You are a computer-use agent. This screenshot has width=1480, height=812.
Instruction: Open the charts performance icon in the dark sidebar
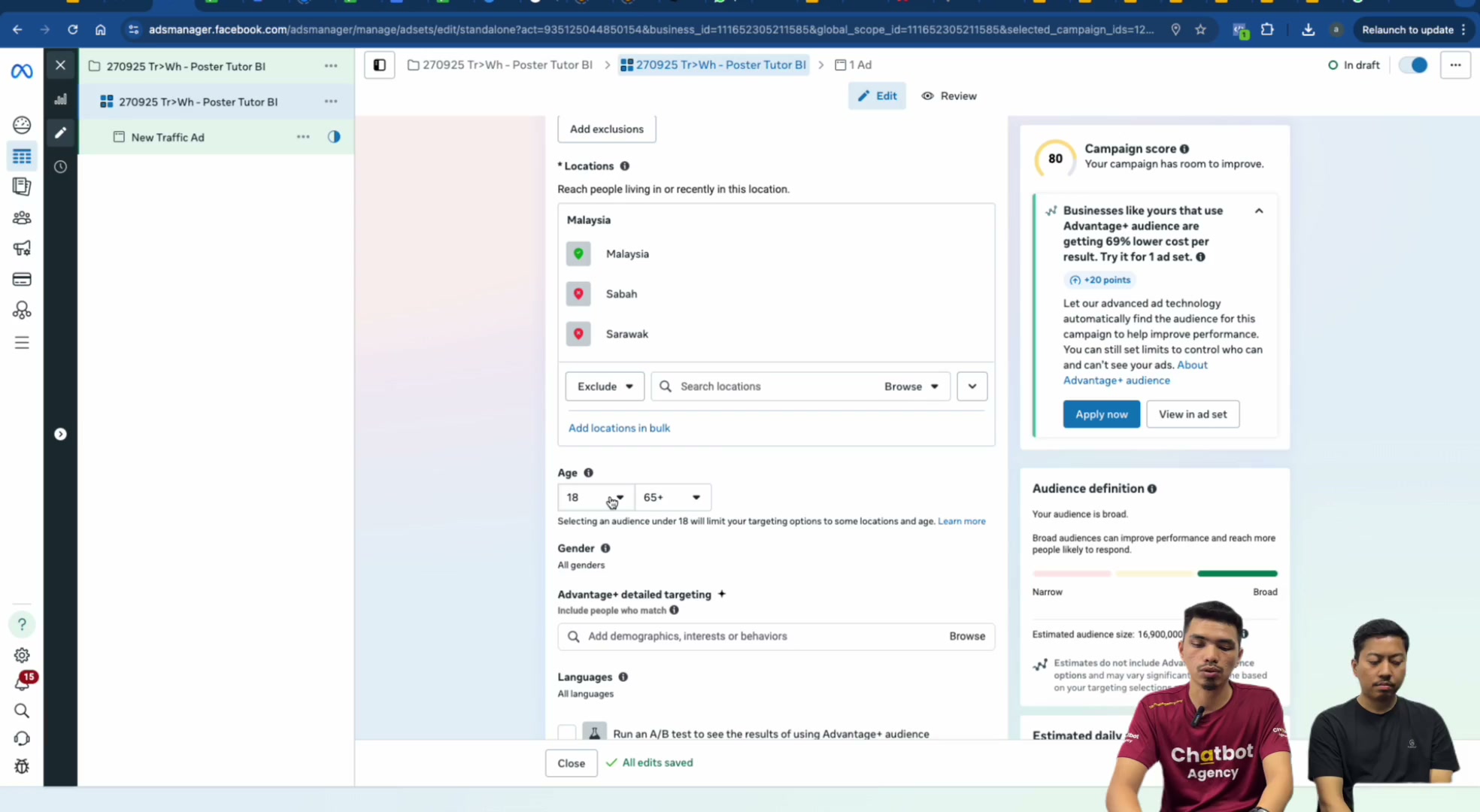[x=60, y=99]
